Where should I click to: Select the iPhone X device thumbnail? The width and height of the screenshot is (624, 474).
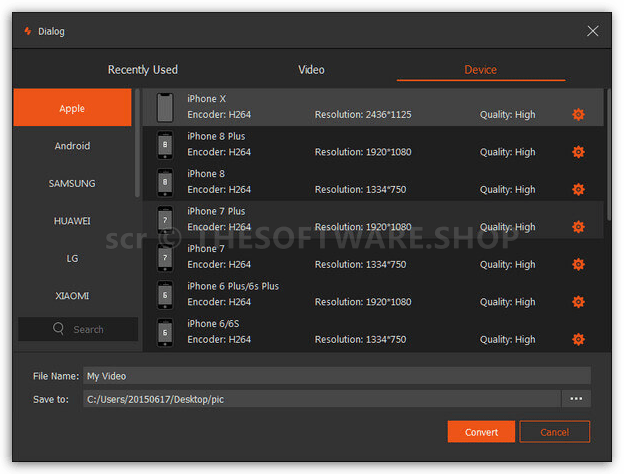pyautogui.click(x=165, y=107)
